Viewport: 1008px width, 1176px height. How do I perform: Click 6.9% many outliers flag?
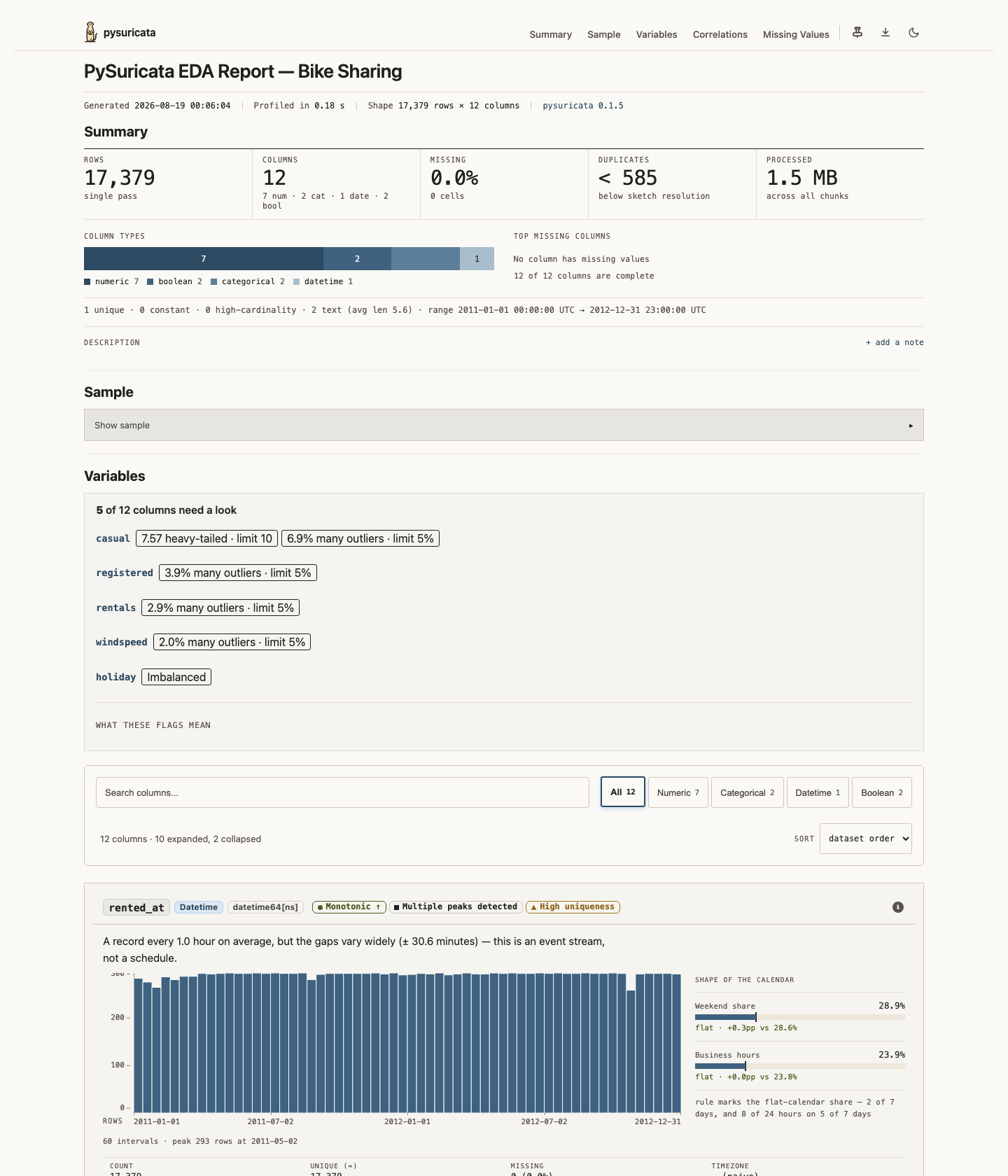(x=360, y=538)
